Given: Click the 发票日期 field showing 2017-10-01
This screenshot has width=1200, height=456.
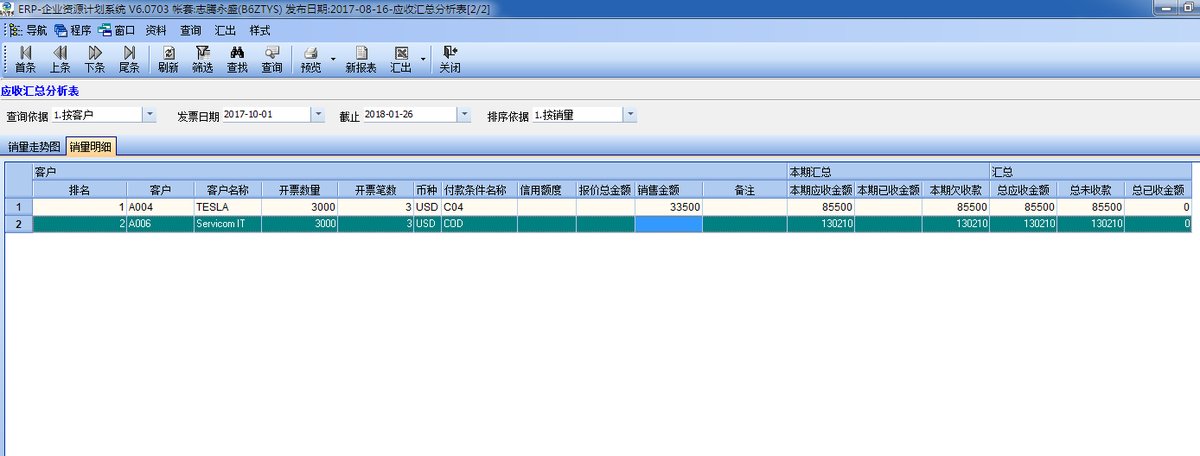Looking at the screenshot, I should pyautogui.click(x=267, y=115).
